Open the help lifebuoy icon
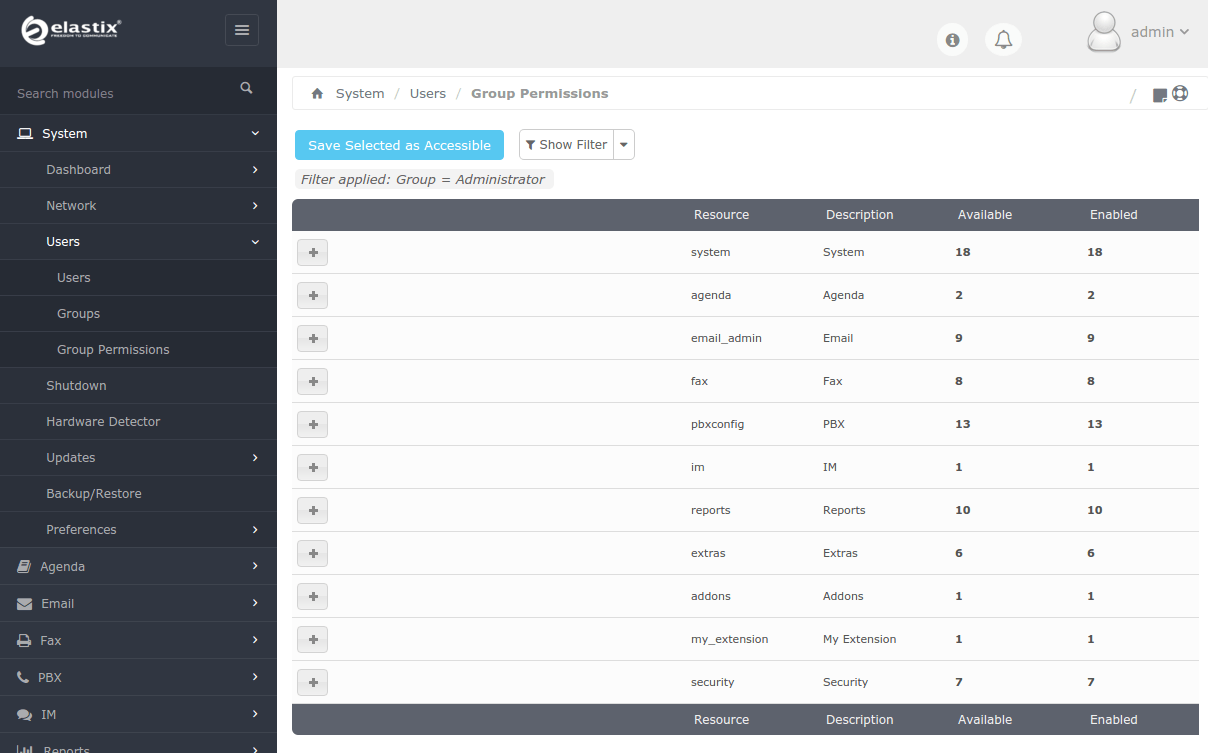The height and width of the screenshot is (753, 1208). click(1180, 94)
